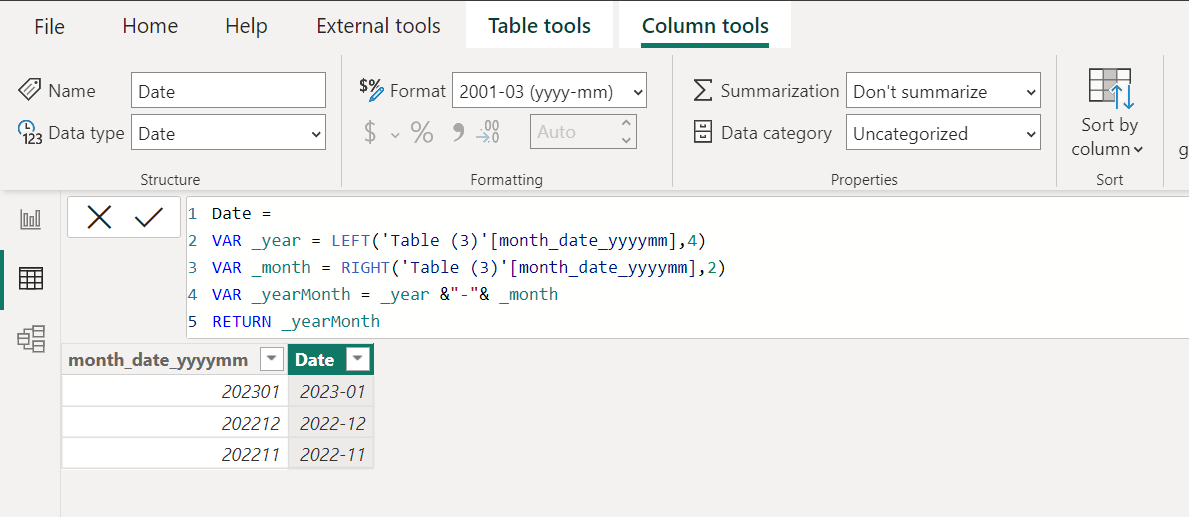Click the Data type clock icon
Screen dimensions: 1189x517
coord(29,133)
